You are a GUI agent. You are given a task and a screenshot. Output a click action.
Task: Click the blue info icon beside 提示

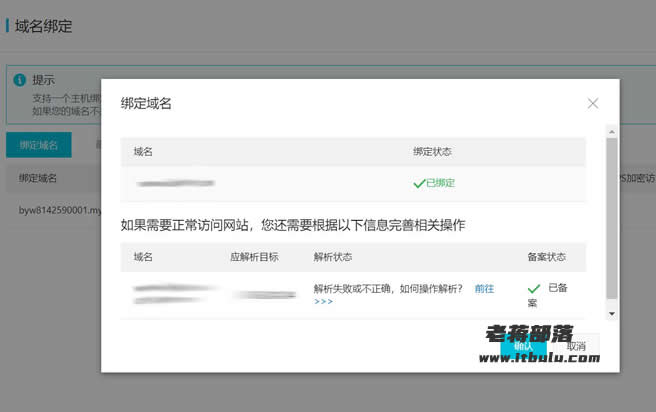click(x=20, y=79)
